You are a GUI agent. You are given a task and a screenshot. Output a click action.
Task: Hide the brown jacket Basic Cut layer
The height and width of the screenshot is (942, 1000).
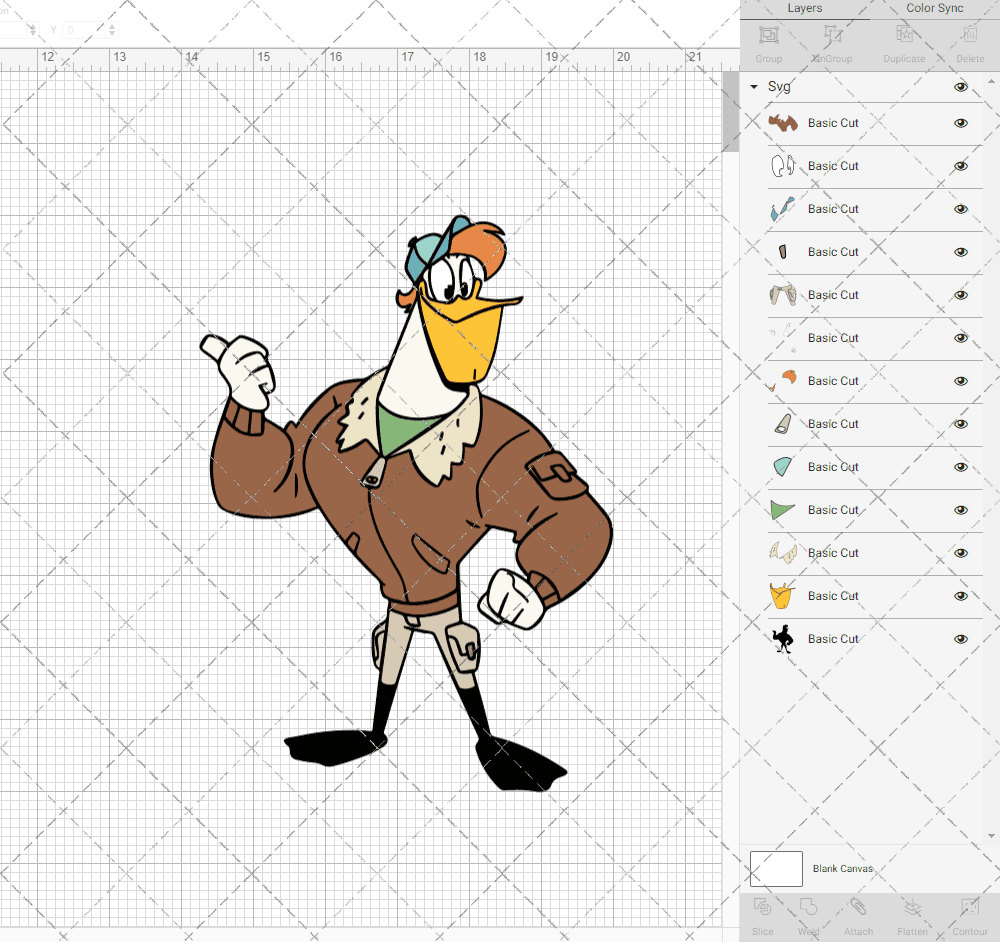click(961, 123)
